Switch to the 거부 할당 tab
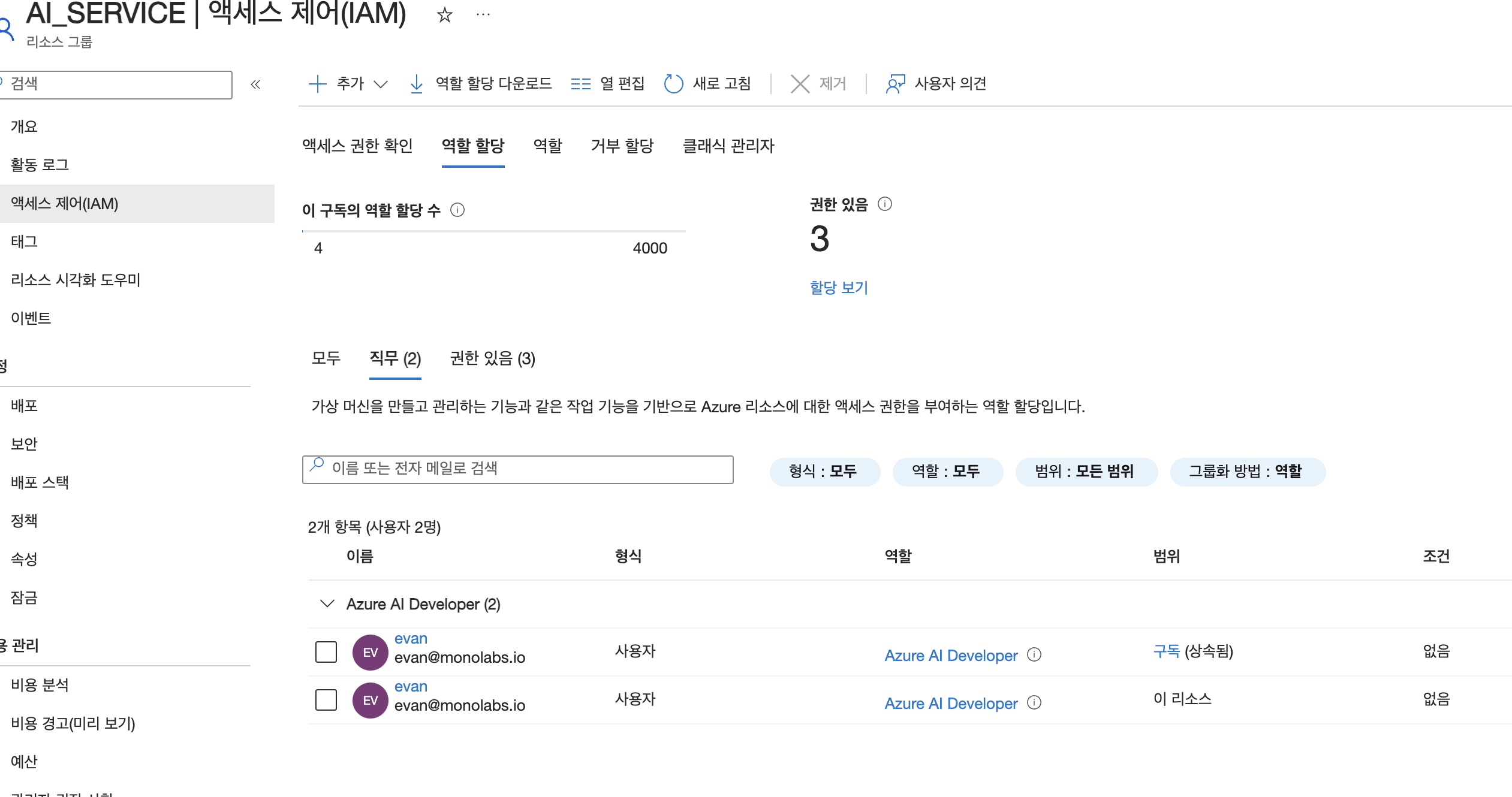Screen dimensions: 1512x797 click(x=622, y=146)
